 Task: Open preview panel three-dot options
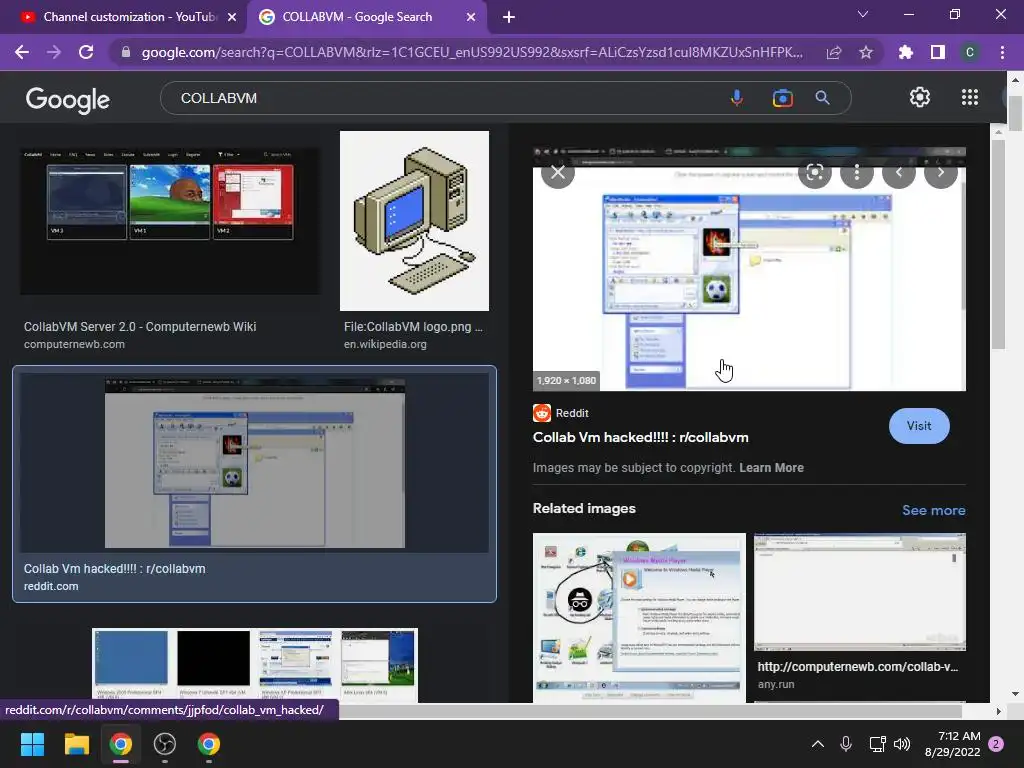click(857, 172)
